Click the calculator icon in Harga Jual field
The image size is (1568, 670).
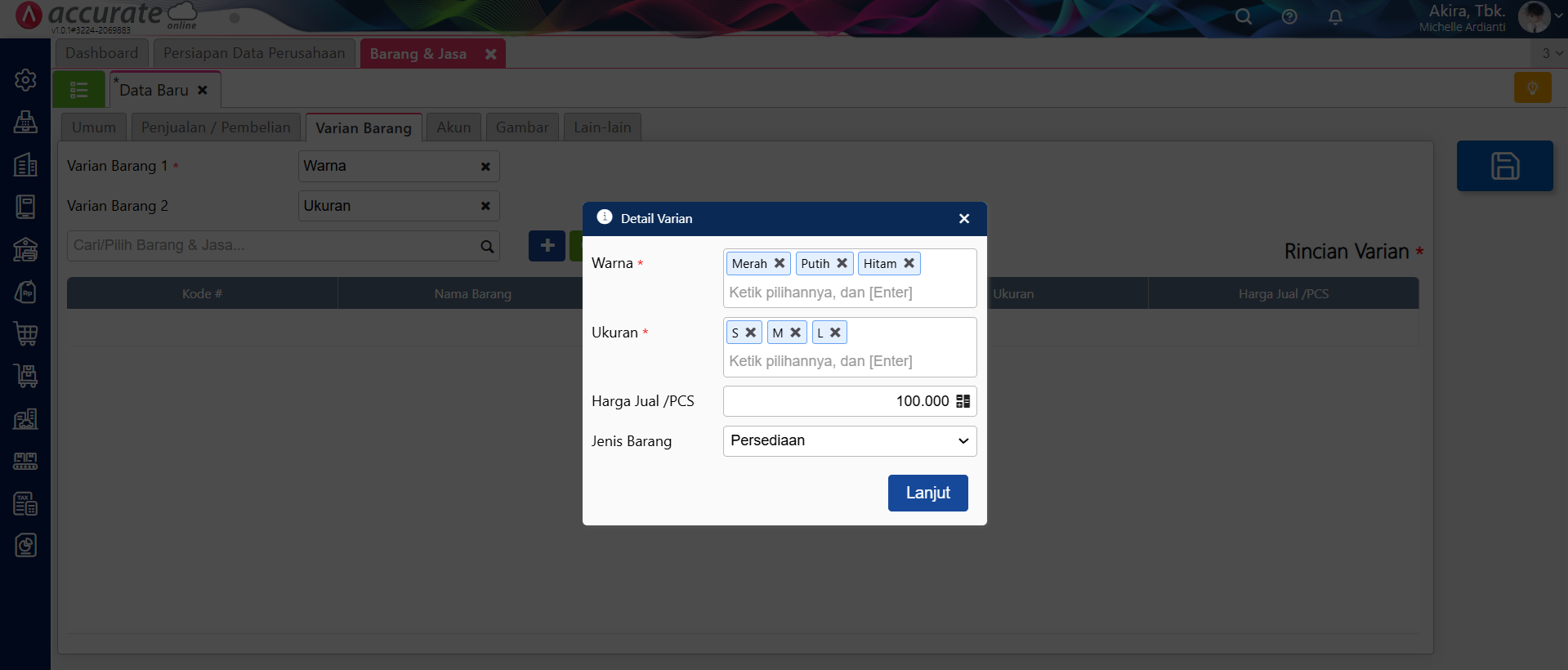tap(963, 401)
